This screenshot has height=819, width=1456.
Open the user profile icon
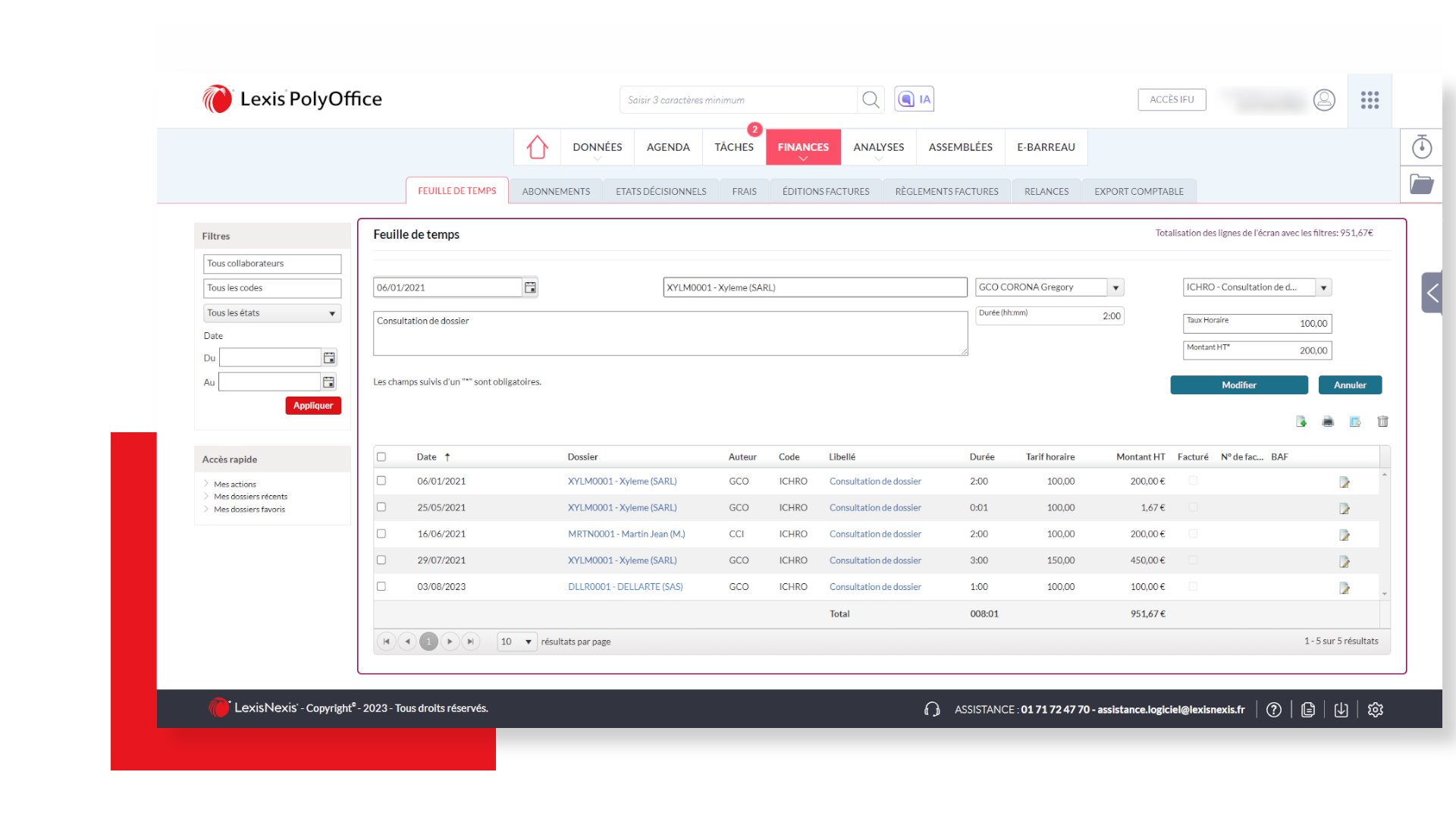coord(1324,100)
